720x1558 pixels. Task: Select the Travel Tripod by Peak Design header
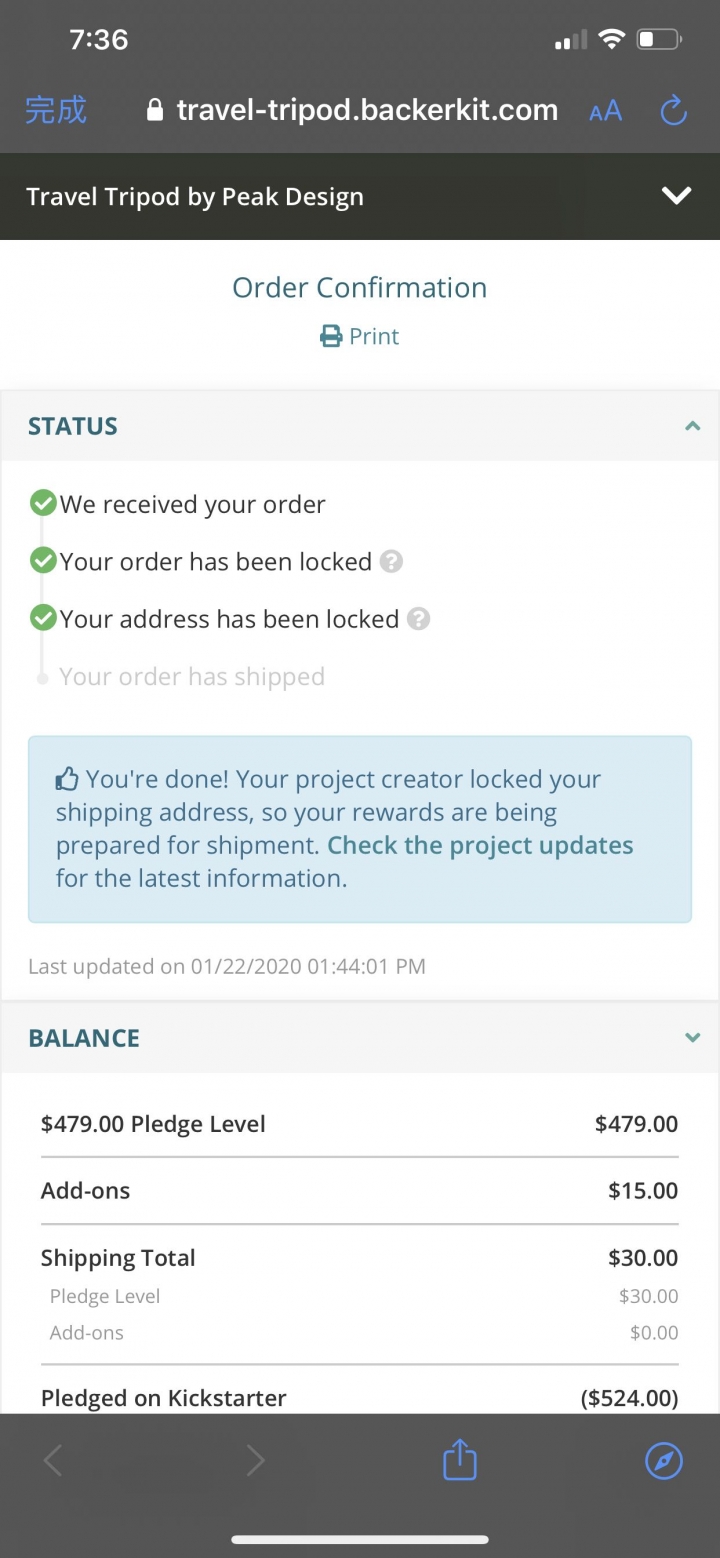195,196
